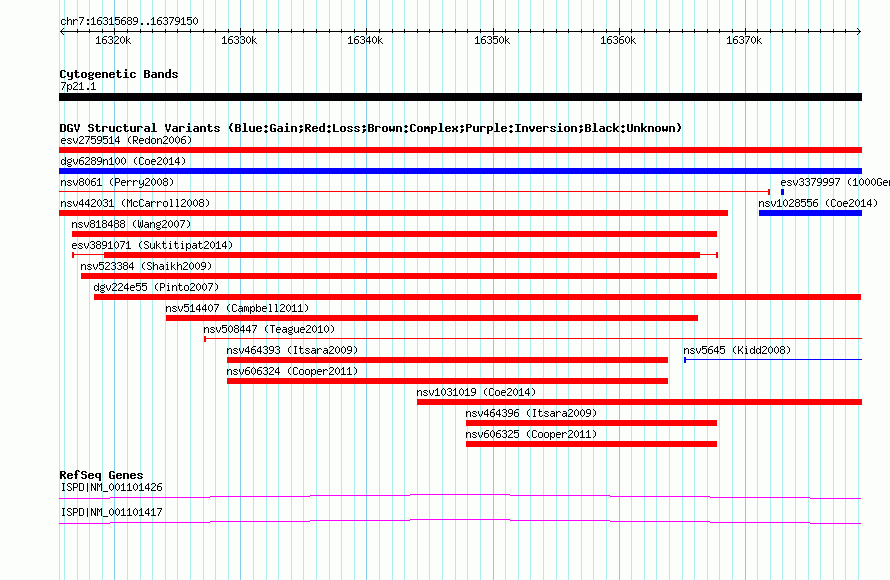Open nsv514407 (Campbell2011) variant
Image resolution: width=890 pixels, height=580 pixels.
click(237, 308)
